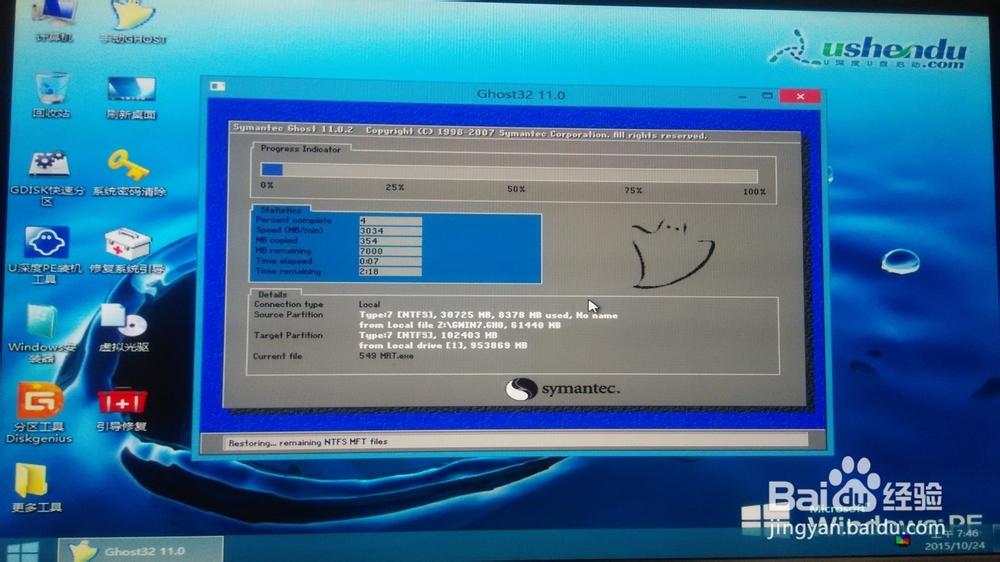Launch U深度PE装机工具 icon
Viewport: 1000px width, 562px height.
click(45, 254)
